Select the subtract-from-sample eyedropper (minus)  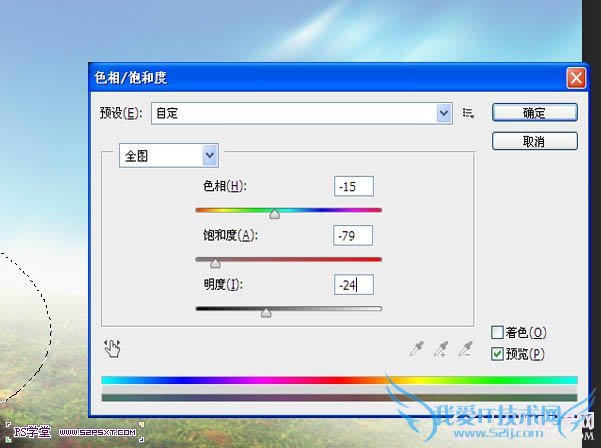click(465, 349)
